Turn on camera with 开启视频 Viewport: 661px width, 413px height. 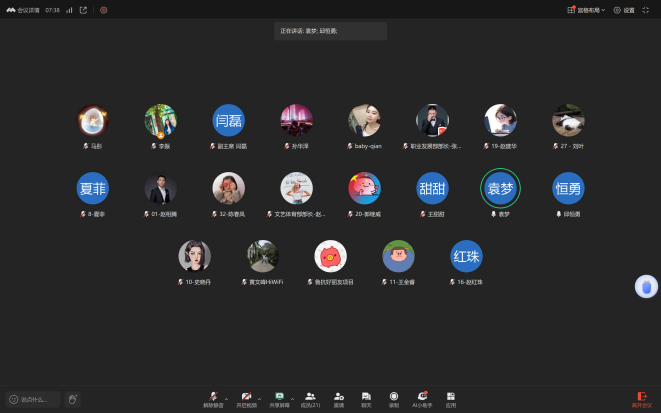coord(245,398)
